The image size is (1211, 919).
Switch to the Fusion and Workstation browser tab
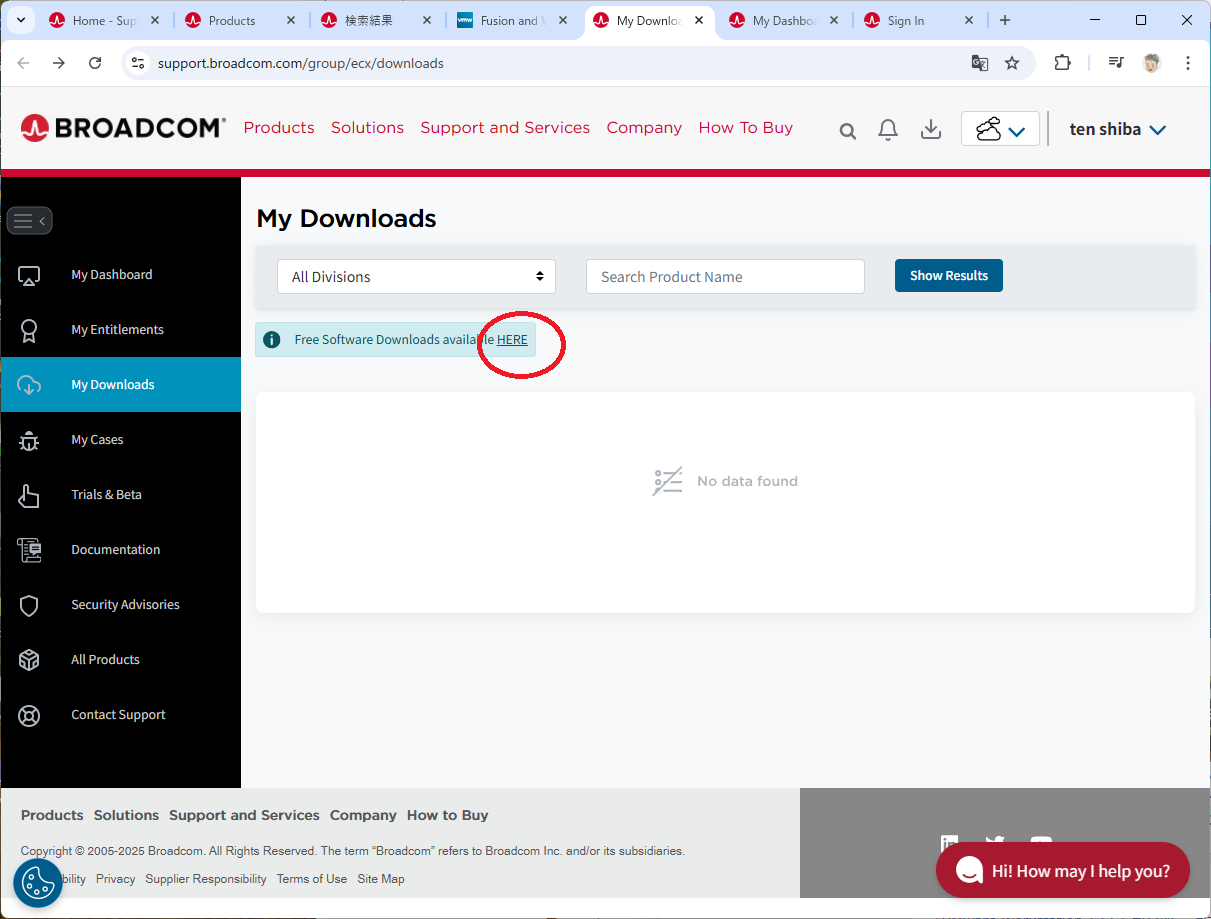(x=511, y=20)
